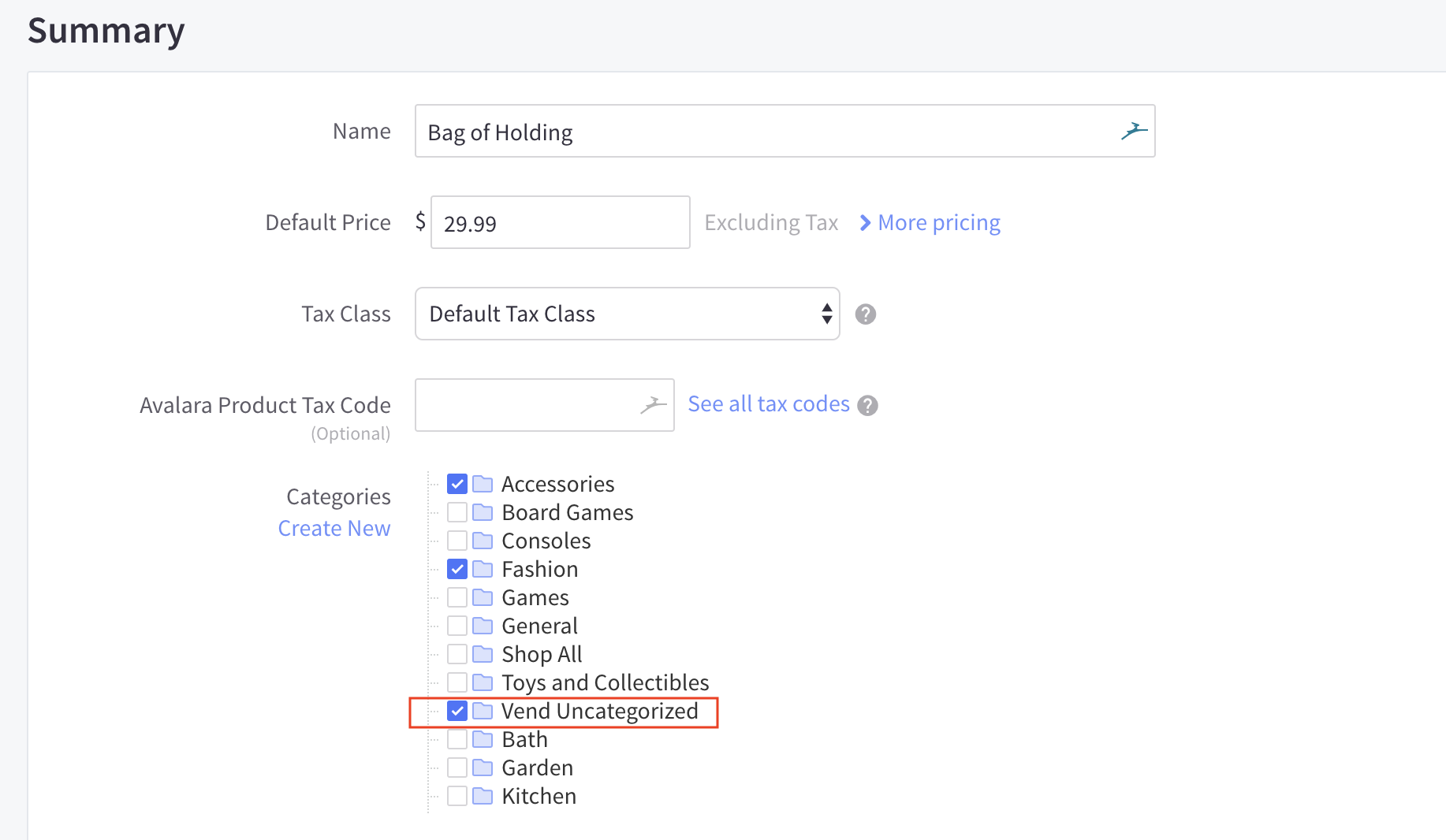Check the Board Games category checkbox
The width and height of the screenshot is (1446, 840).
[457, 512]
